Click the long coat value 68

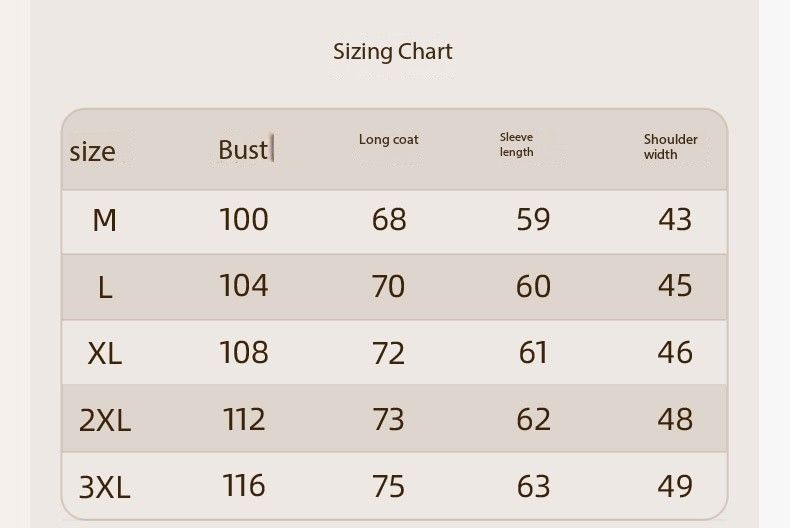[388, 219]
